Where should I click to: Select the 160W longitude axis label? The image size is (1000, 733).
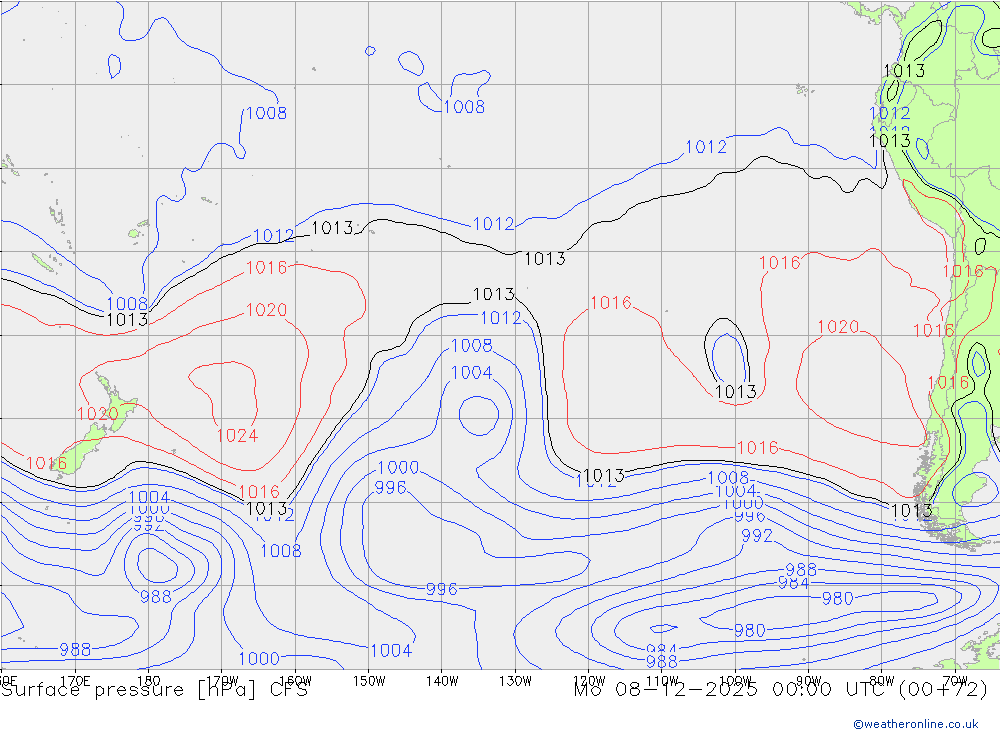[295, 681]
